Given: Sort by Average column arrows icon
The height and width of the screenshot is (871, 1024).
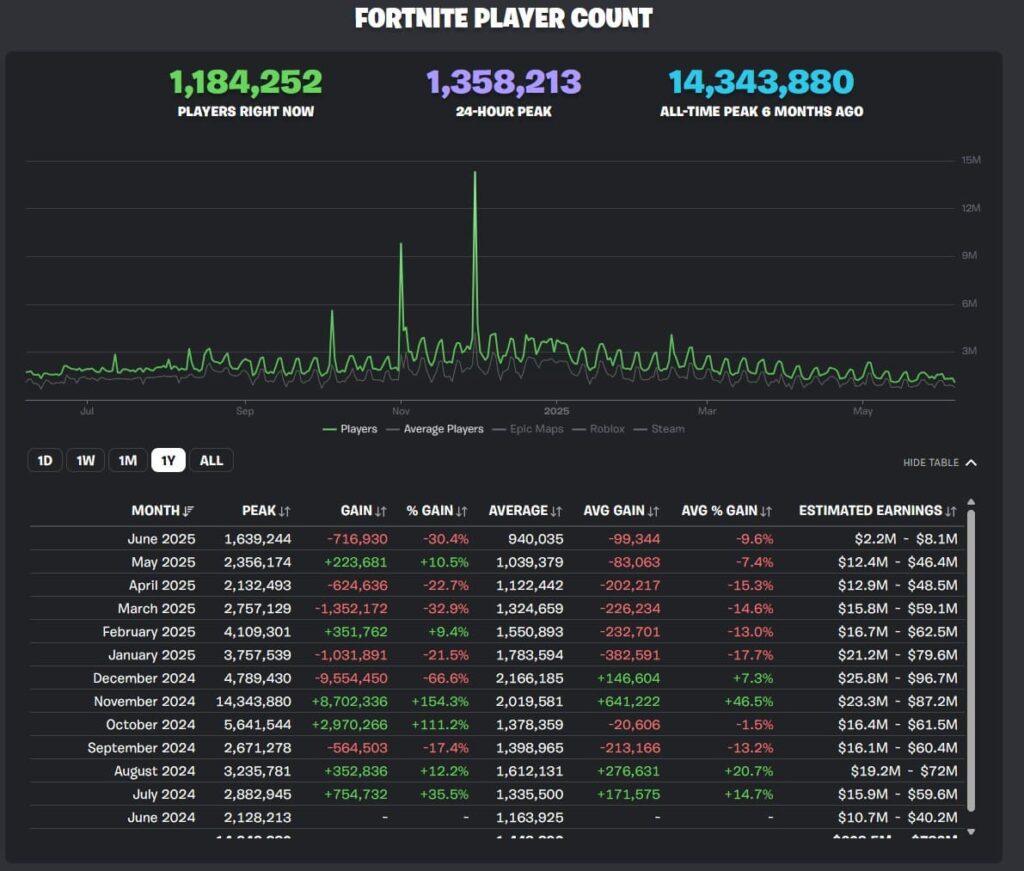Looking at the screenshot, I should [556, 511].
